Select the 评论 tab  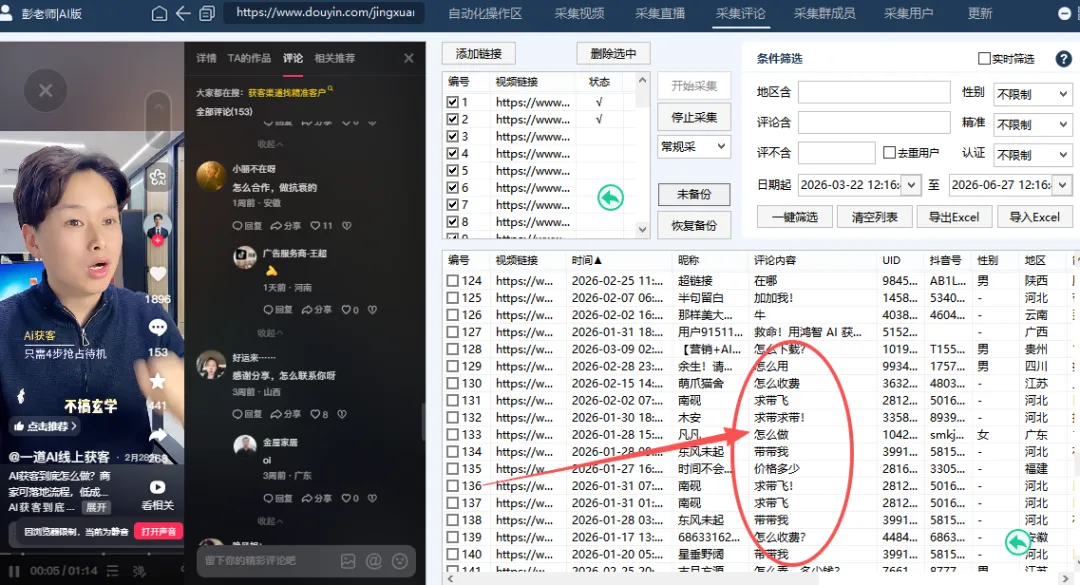click(293, 58)
